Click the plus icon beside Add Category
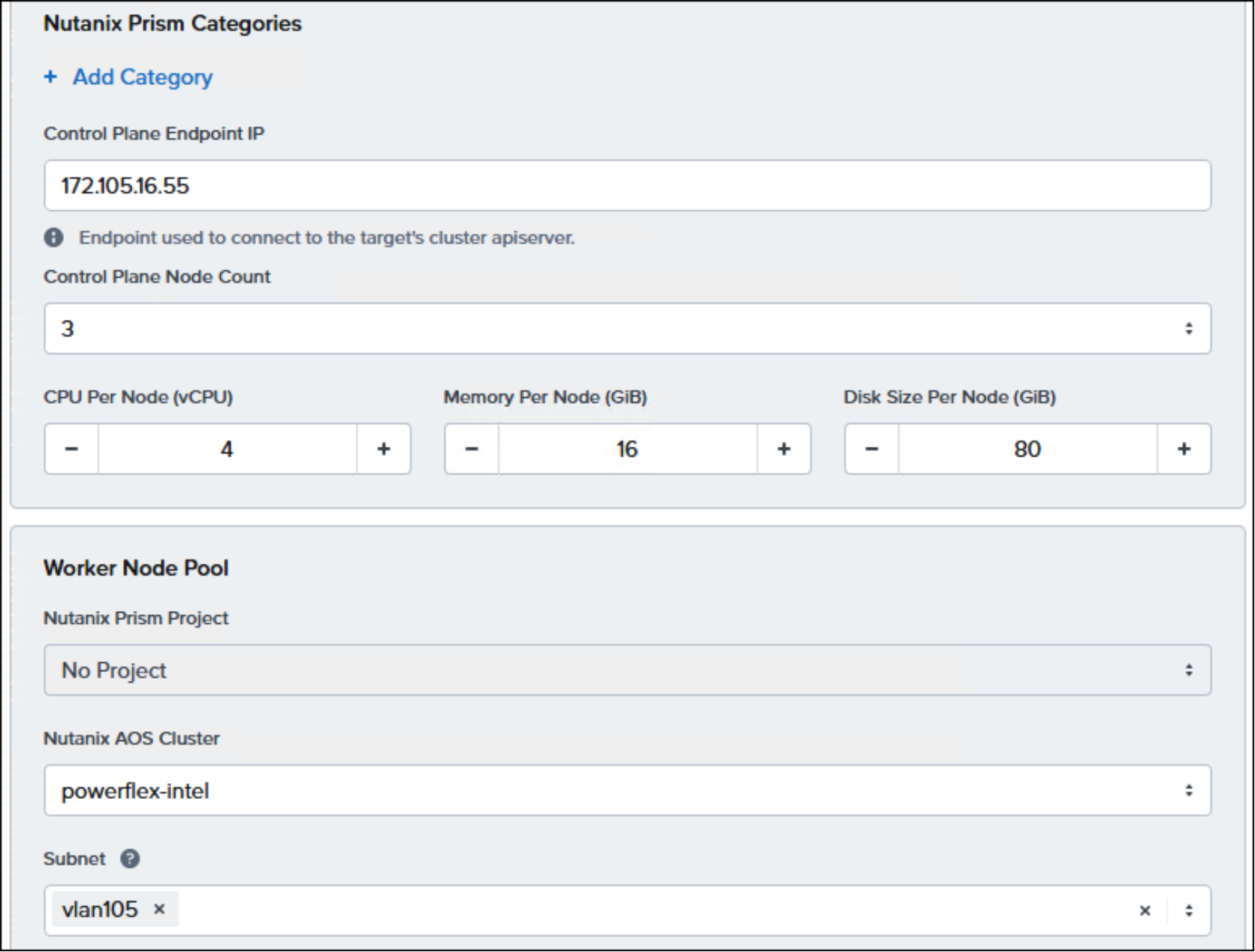The image size is (1255, 952). click(50, 77)
